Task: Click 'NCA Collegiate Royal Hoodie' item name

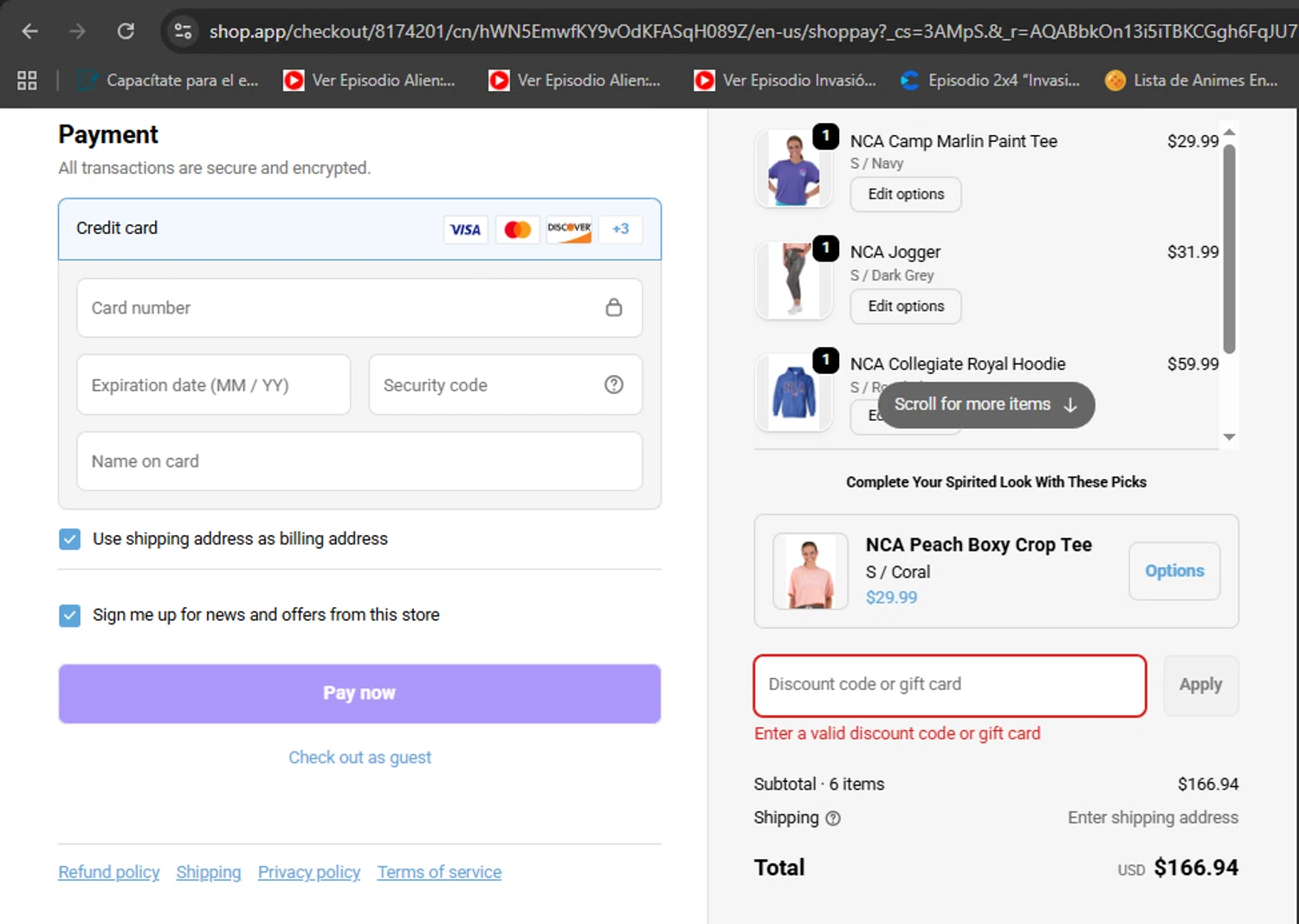Action: [958, 365]
